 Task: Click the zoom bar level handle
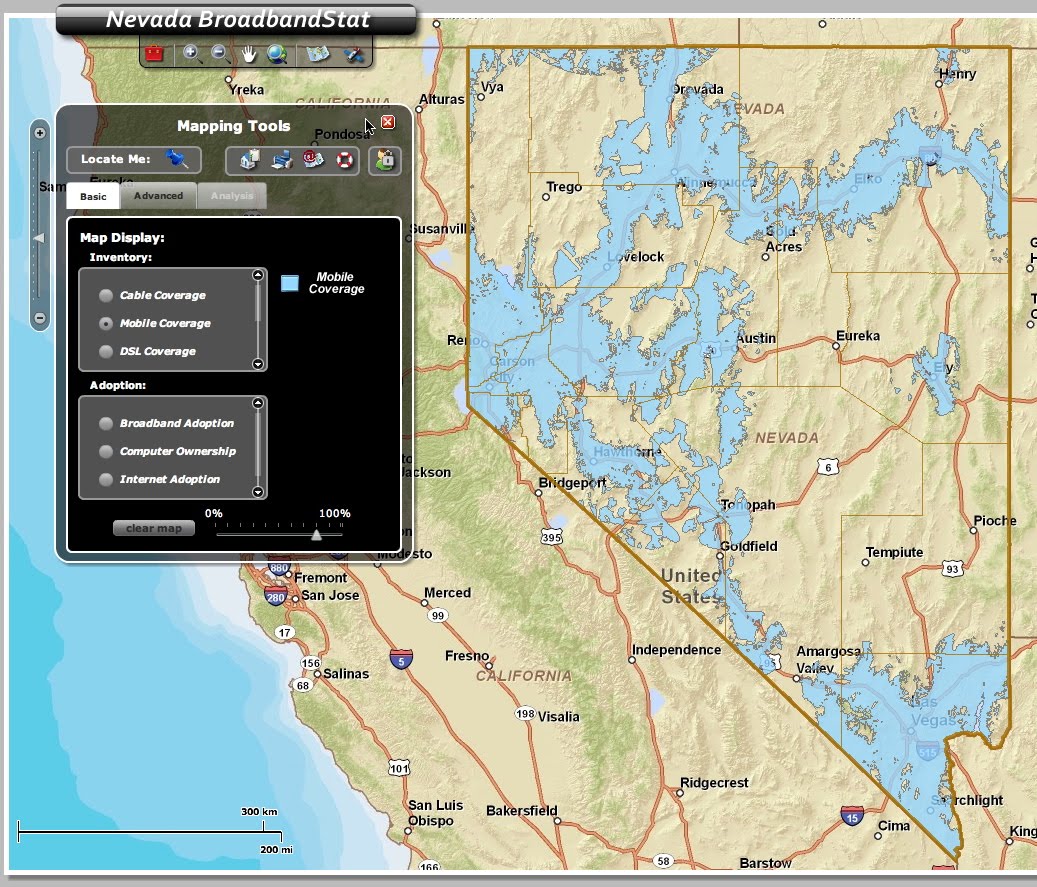(x=39, y=237)
